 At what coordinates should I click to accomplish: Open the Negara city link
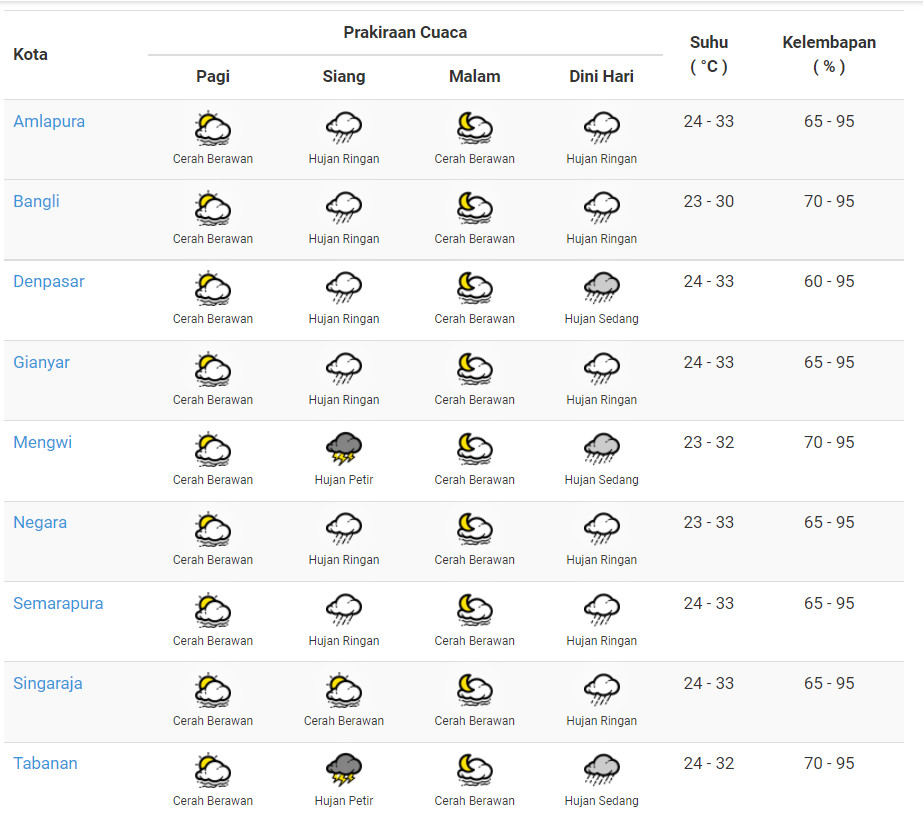tap(40, 522)
